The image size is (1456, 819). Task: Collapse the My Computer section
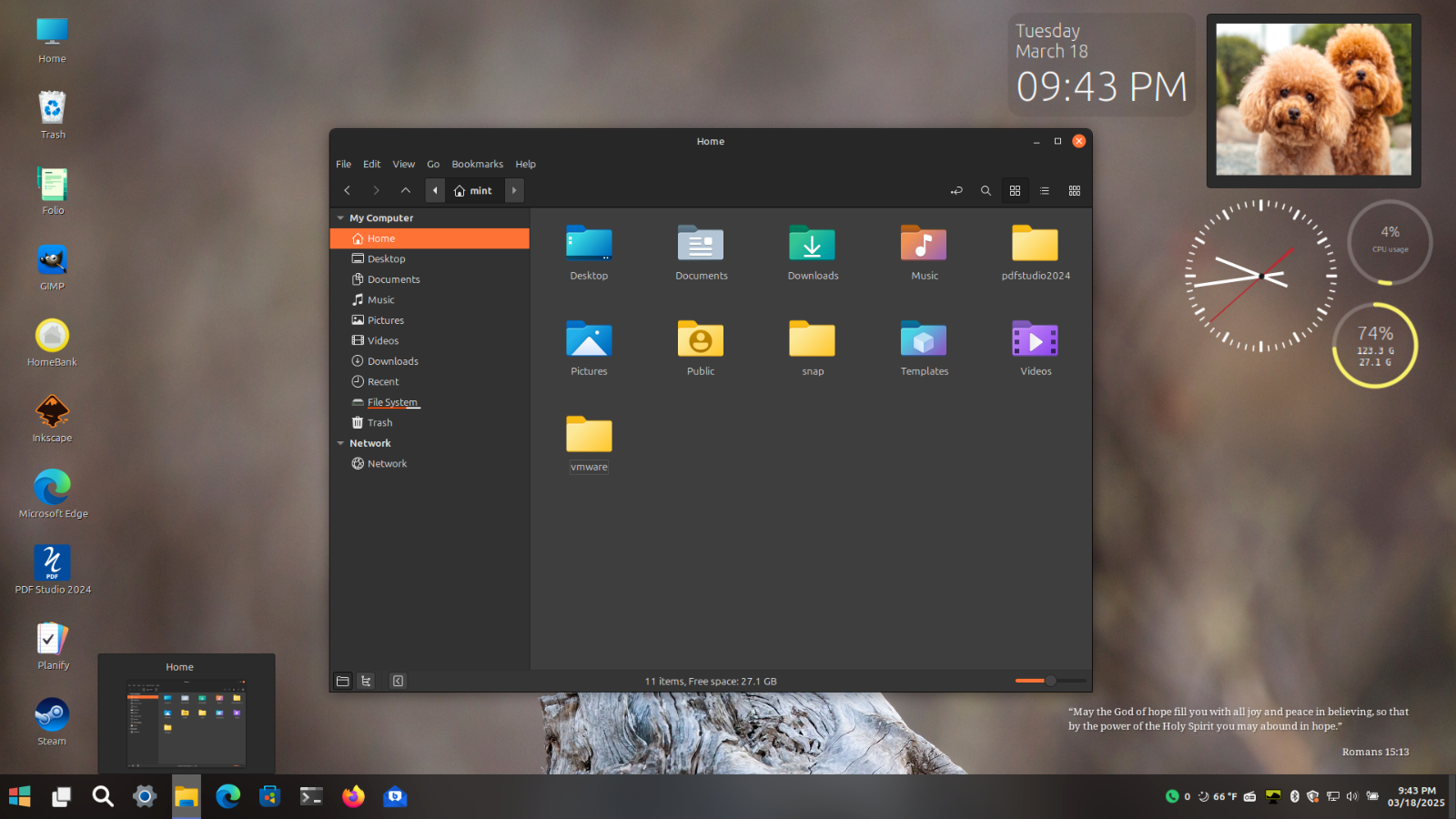(340, 218)
